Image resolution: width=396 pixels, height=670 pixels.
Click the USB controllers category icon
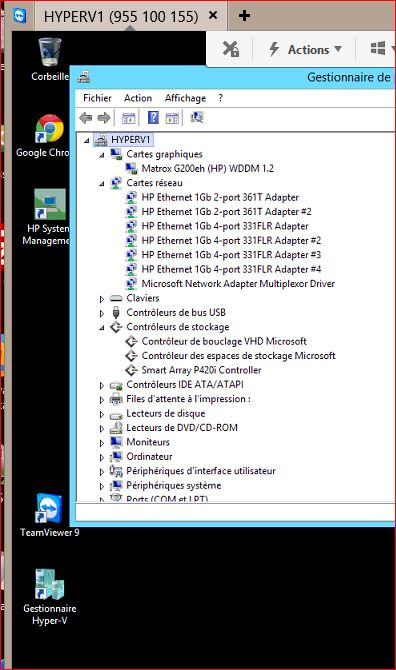point(116,312)
